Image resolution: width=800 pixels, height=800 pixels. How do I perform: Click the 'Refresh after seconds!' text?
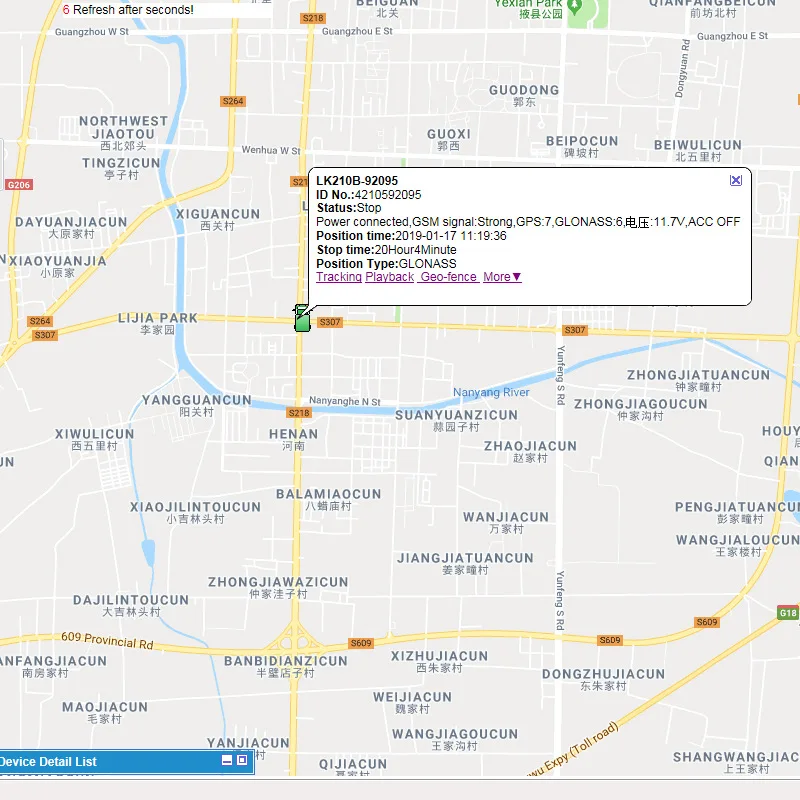tap(133, 10)
